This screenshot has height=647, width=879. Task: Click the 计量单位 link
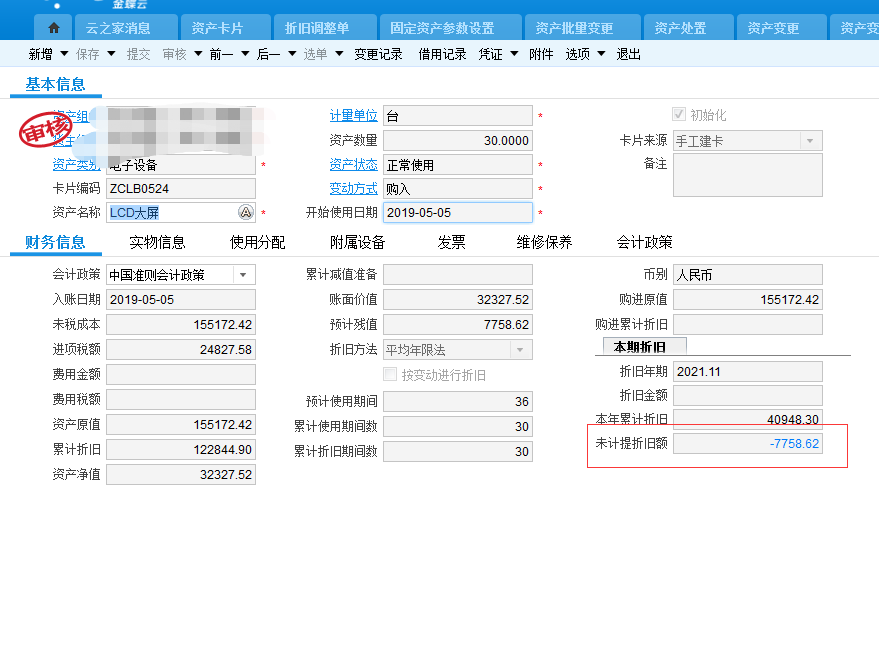354,116
